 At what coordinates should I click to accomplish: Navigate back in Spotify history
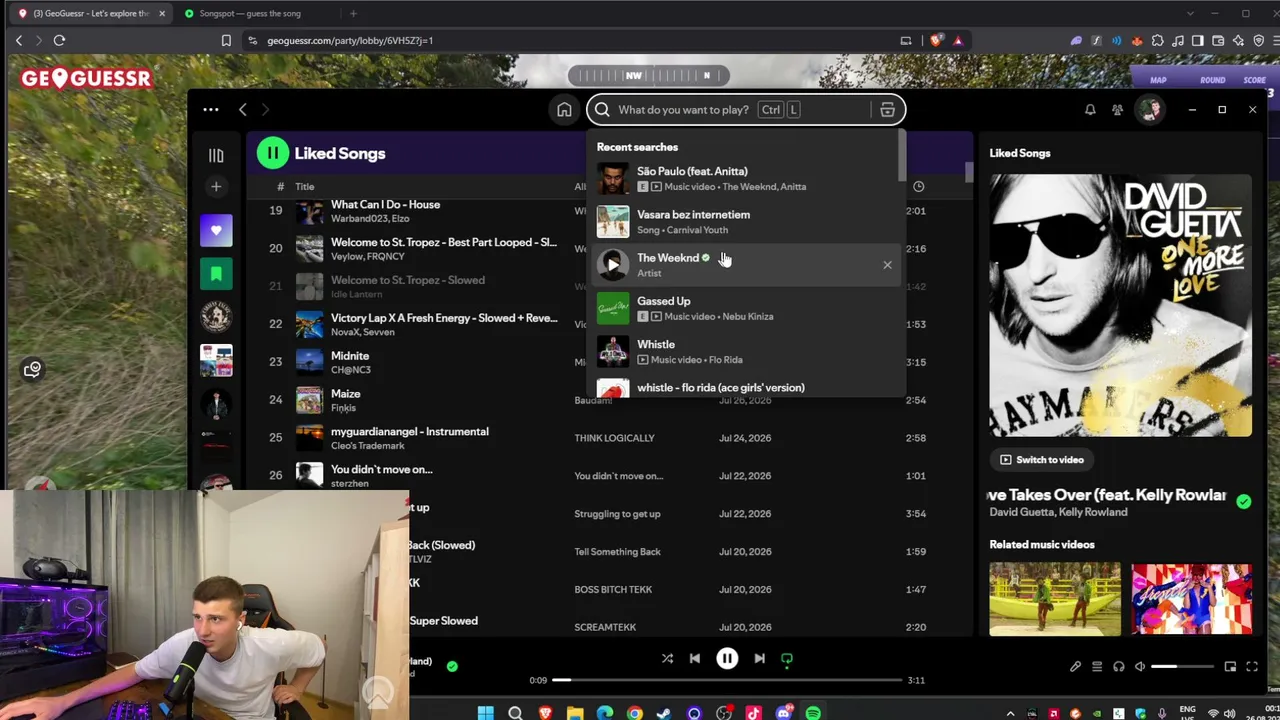pyautogui.click(x=243, y=110)
